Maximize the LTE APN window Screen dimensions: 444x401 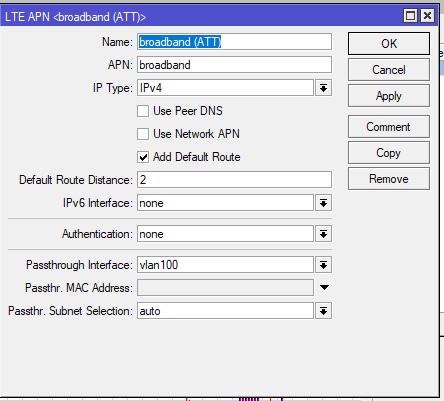410,16
